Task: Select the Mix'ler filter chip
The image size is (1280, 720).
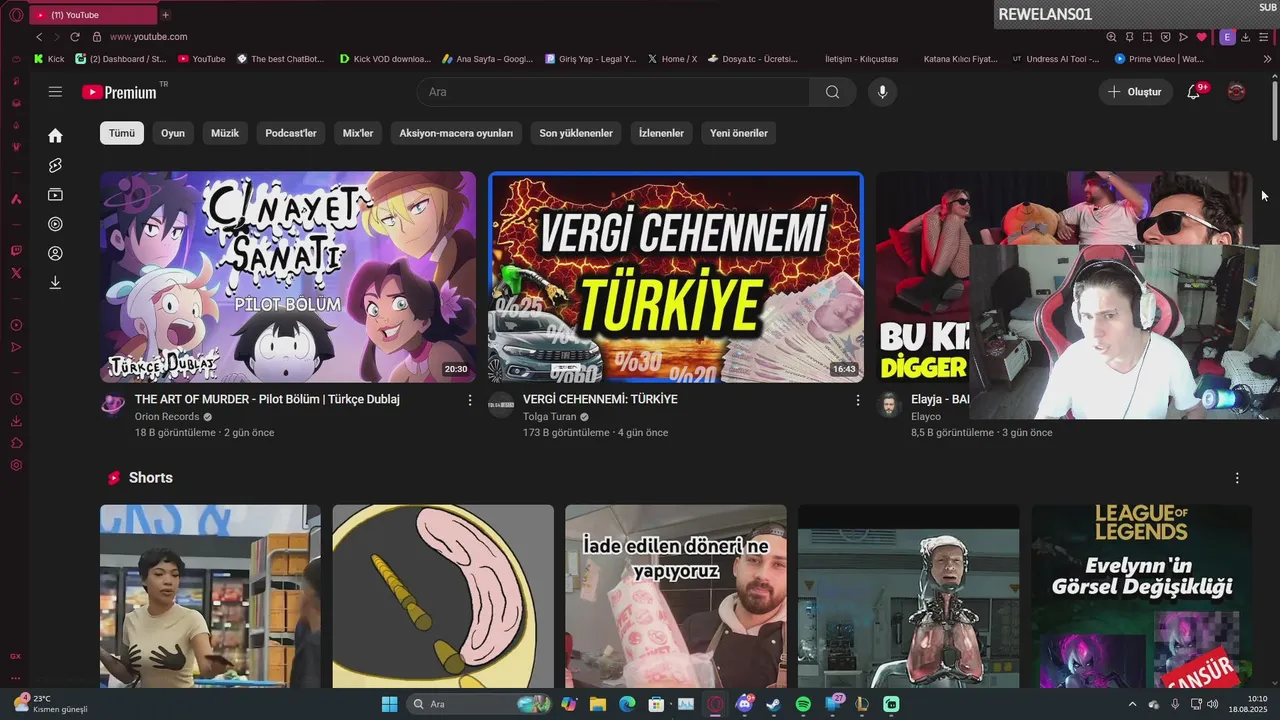Action: click(x=358, y=133)
